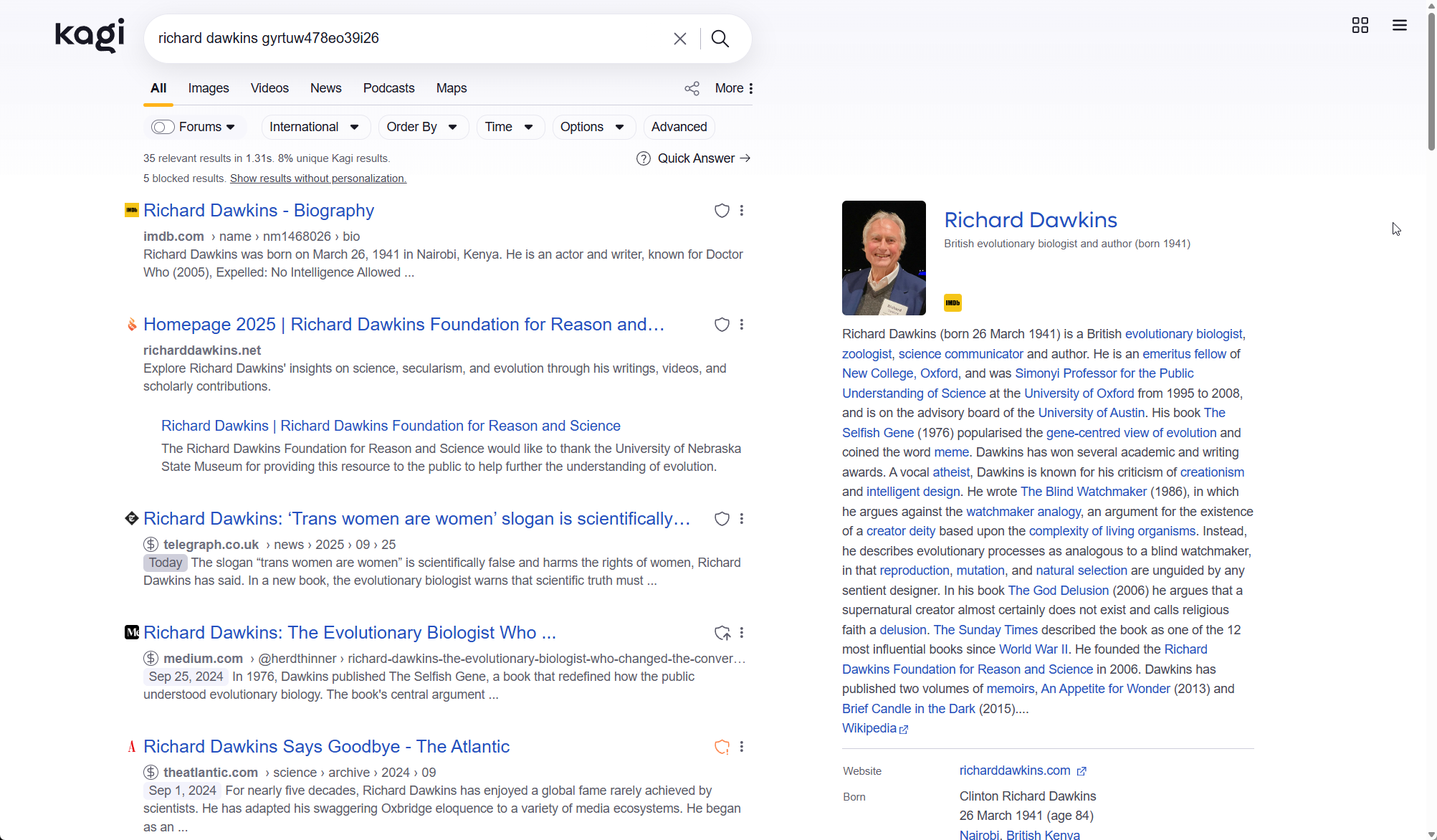Click the Advanced search button
The height and width of the screenshot is (840, 1437).
(x=679, y=127)
